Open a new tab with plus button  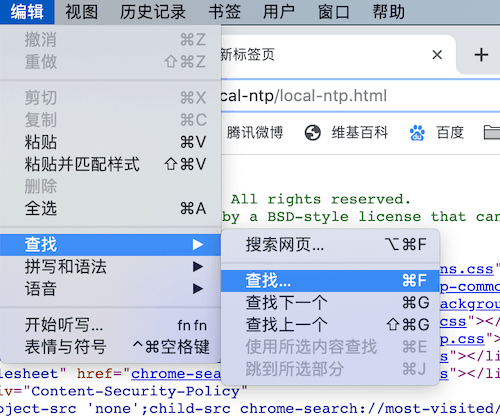(481, 55)
